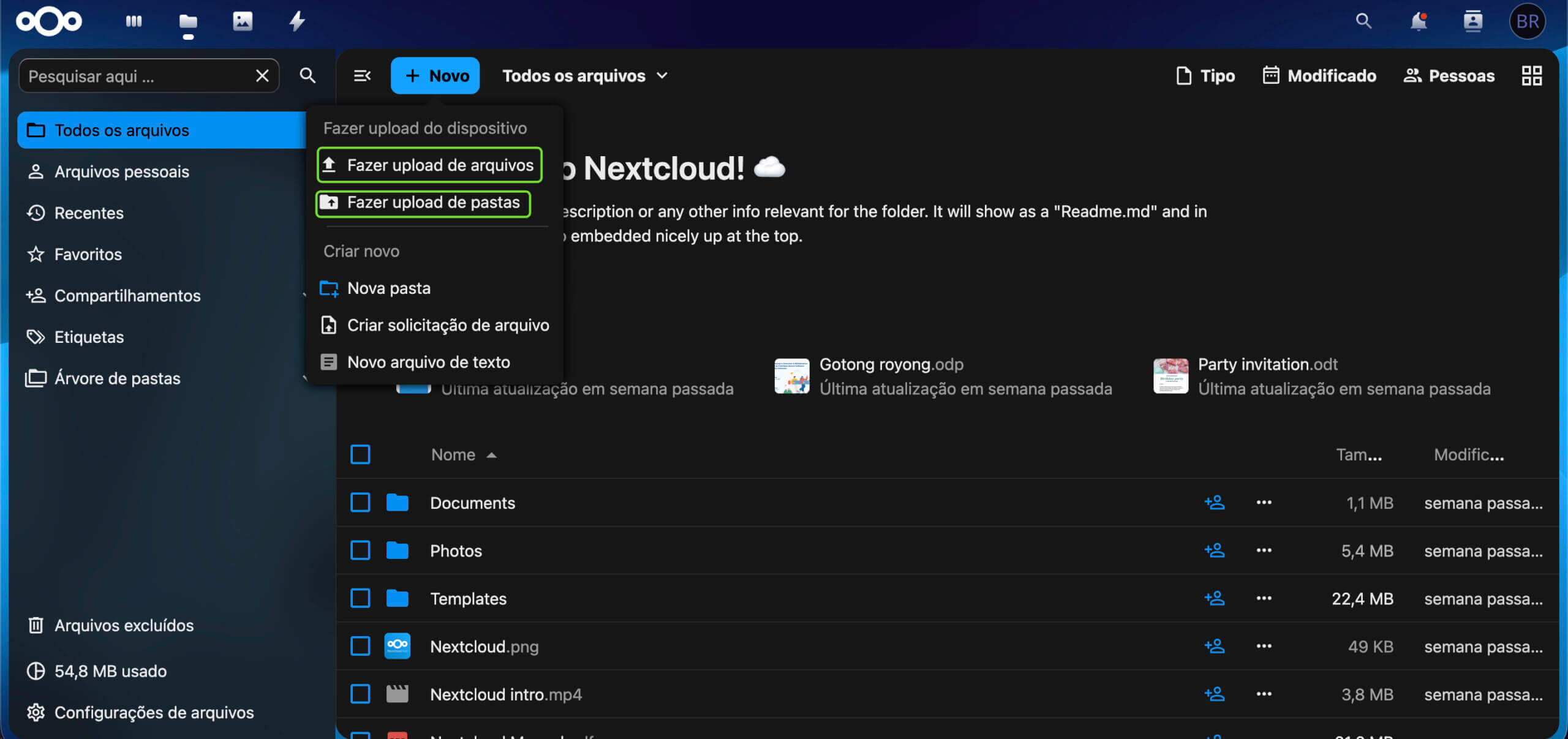Select the Templates folder checkbox
Image resolution: width=1568 pixels, height=739 pixels.
click(x=360, y=598)
